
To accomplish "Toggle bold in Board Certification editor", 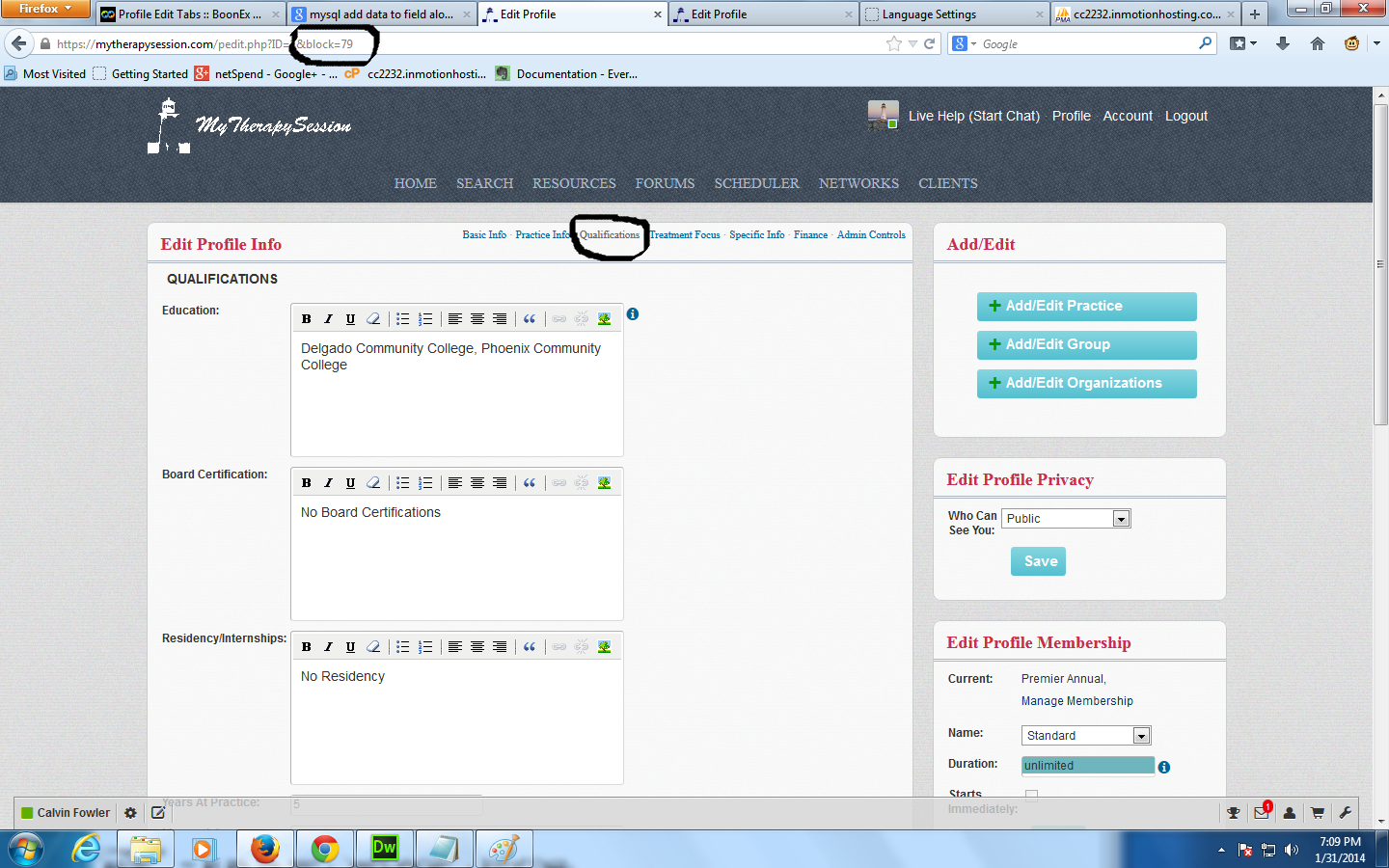I will point(306,483).
